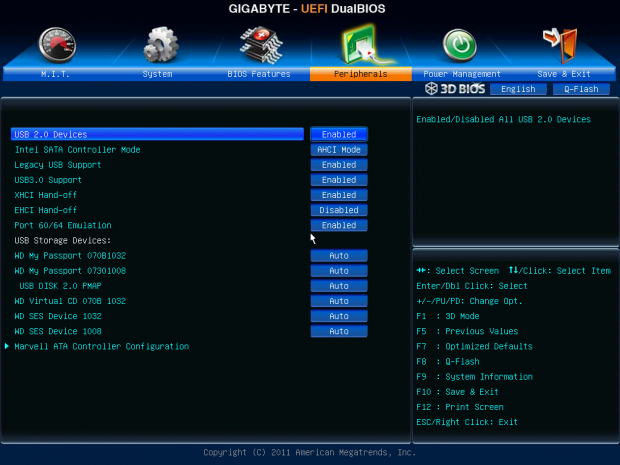
Task: Select the Peripherals tab
Action: (x=361, y=74)
